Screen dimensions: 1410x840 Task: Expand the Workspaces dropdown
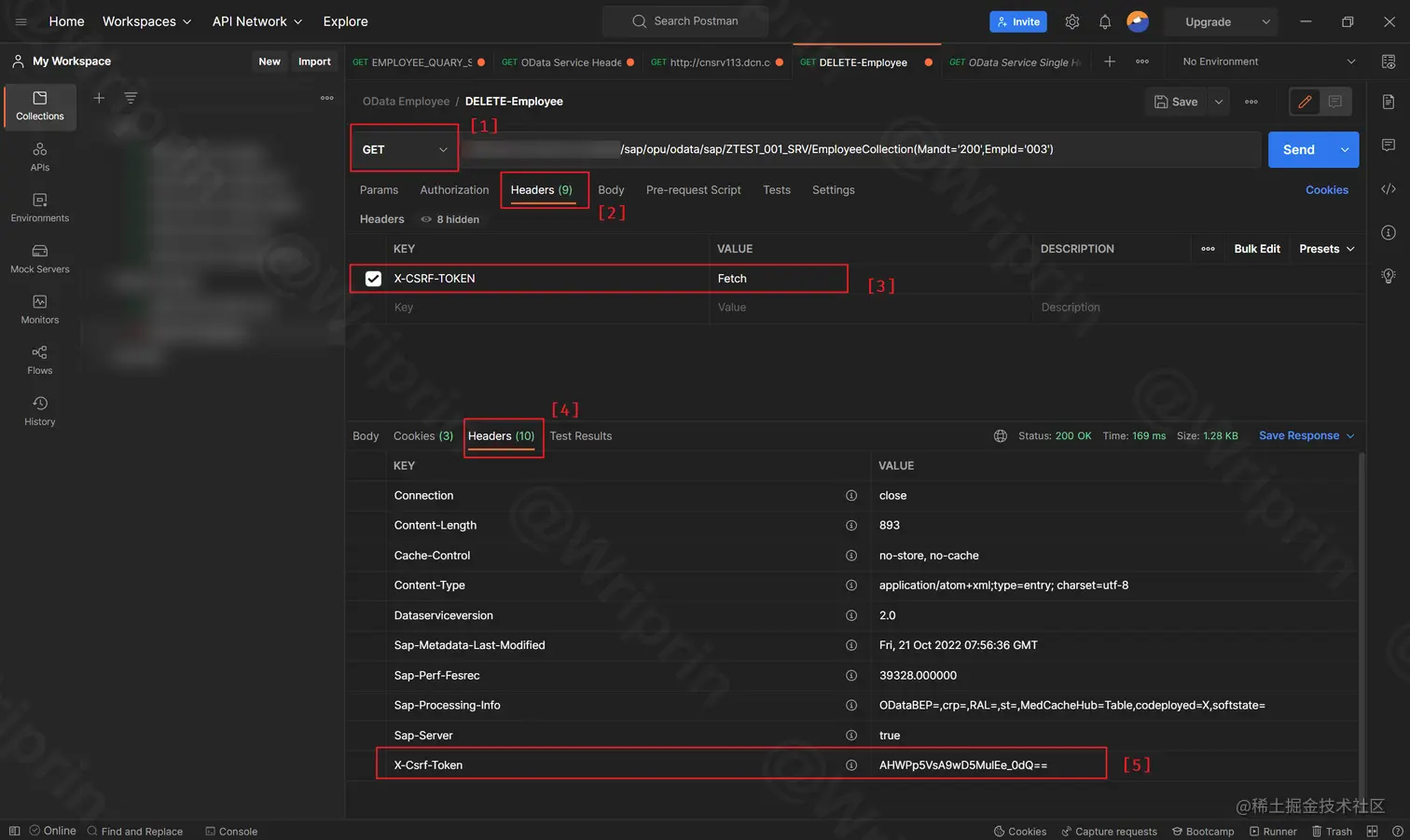click(x=146, y=21)
